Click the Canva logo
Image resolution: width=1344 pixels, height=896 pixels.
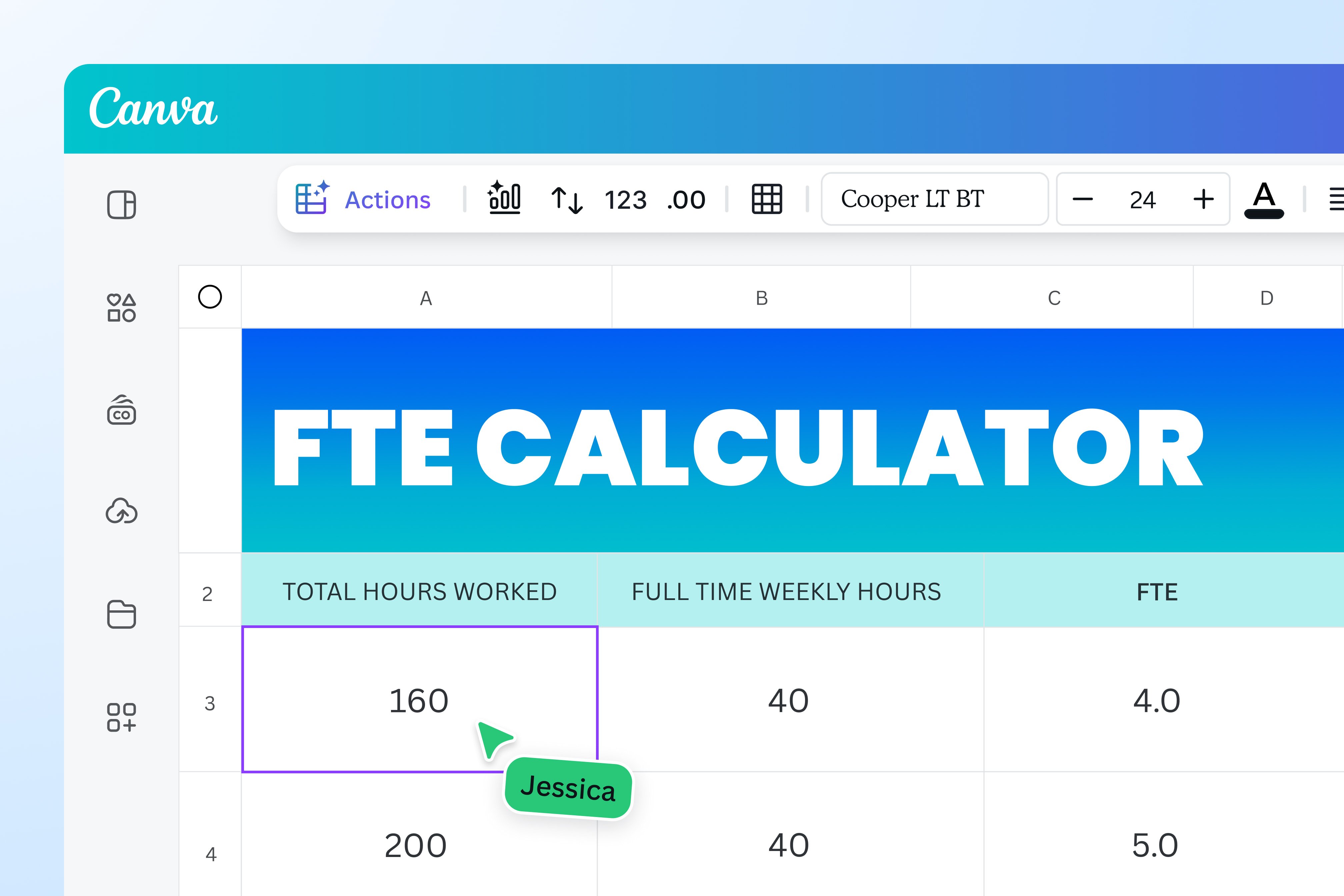(x=154, y=109)
